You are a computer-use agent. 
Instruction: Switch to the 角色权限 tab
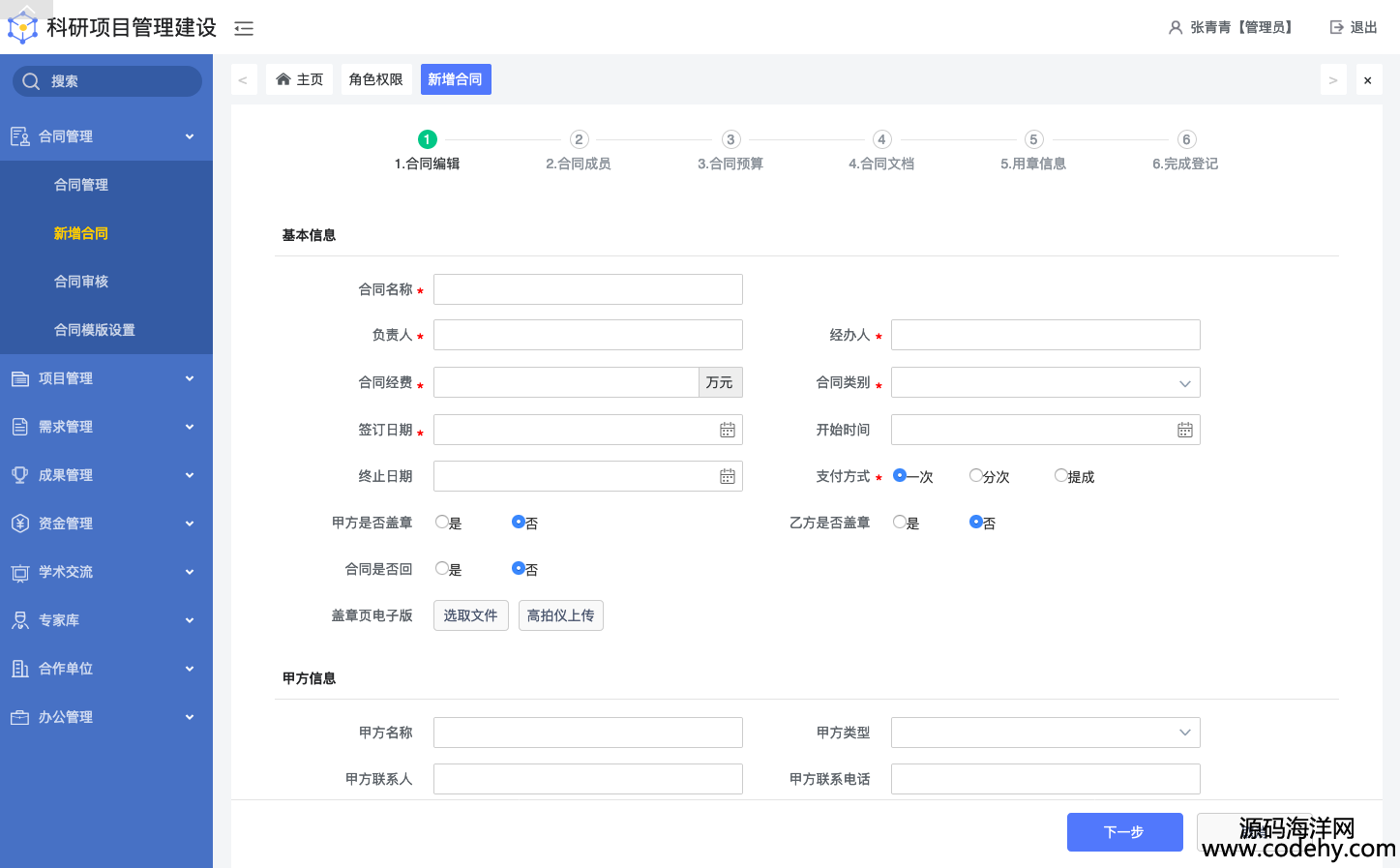[375, 79]
